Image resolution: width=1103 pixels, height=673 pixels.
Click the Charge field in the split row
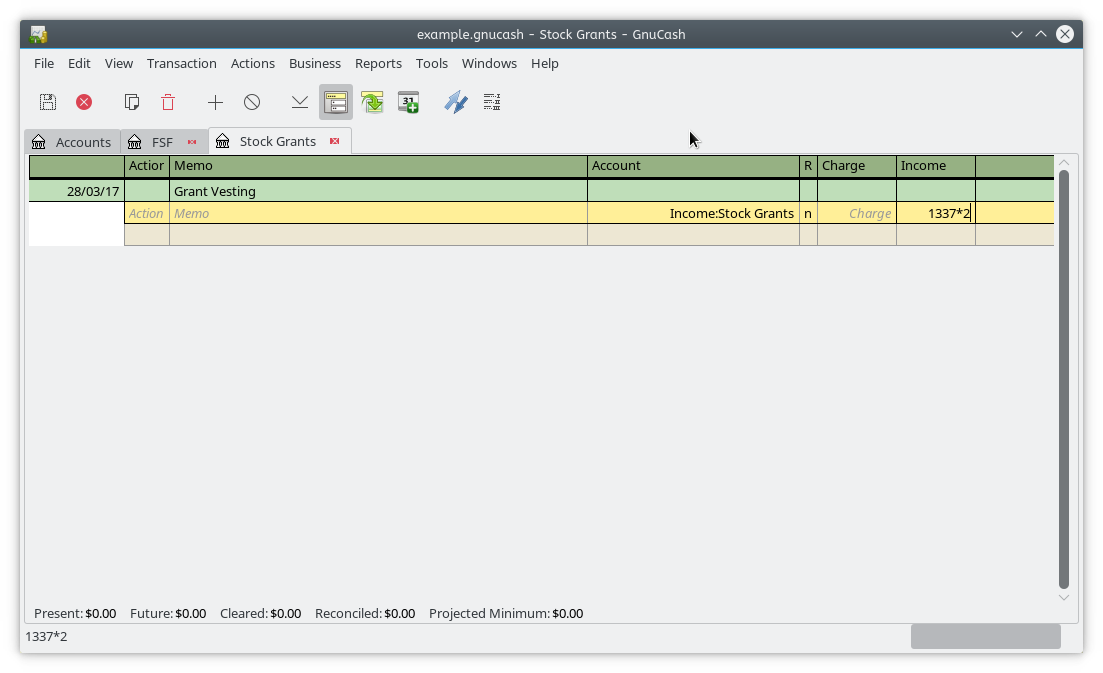pos(857,213)
